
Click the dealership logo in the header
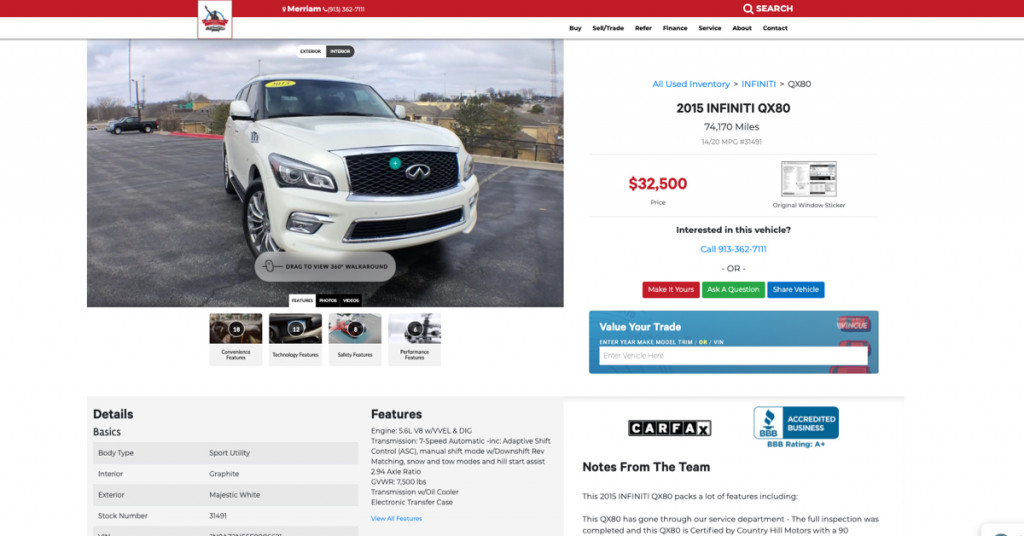(x=215, y=19)
